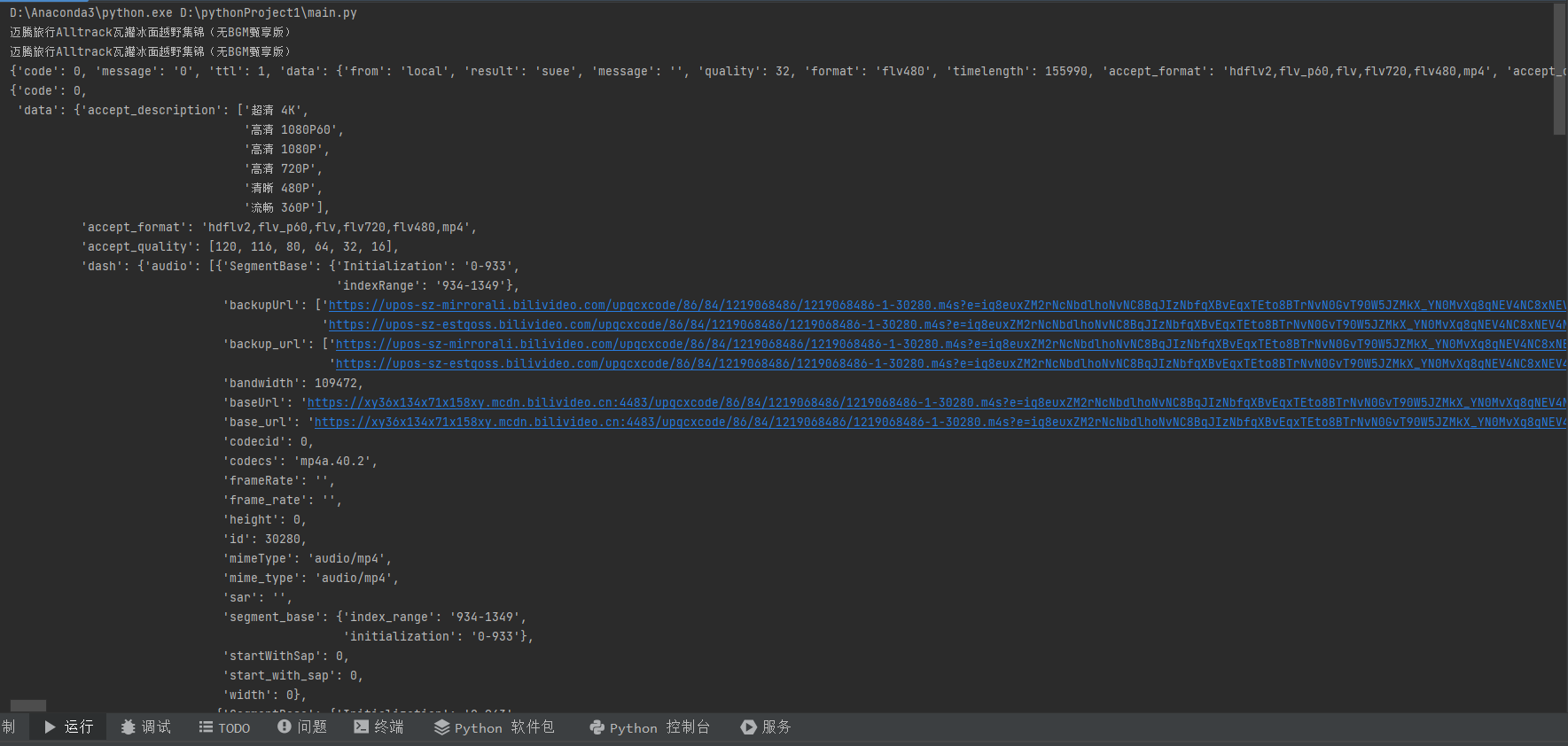Show the Python 软件包 (Packages) panel
Viewport: 1568px width, 746px height.
pos(494,727)
